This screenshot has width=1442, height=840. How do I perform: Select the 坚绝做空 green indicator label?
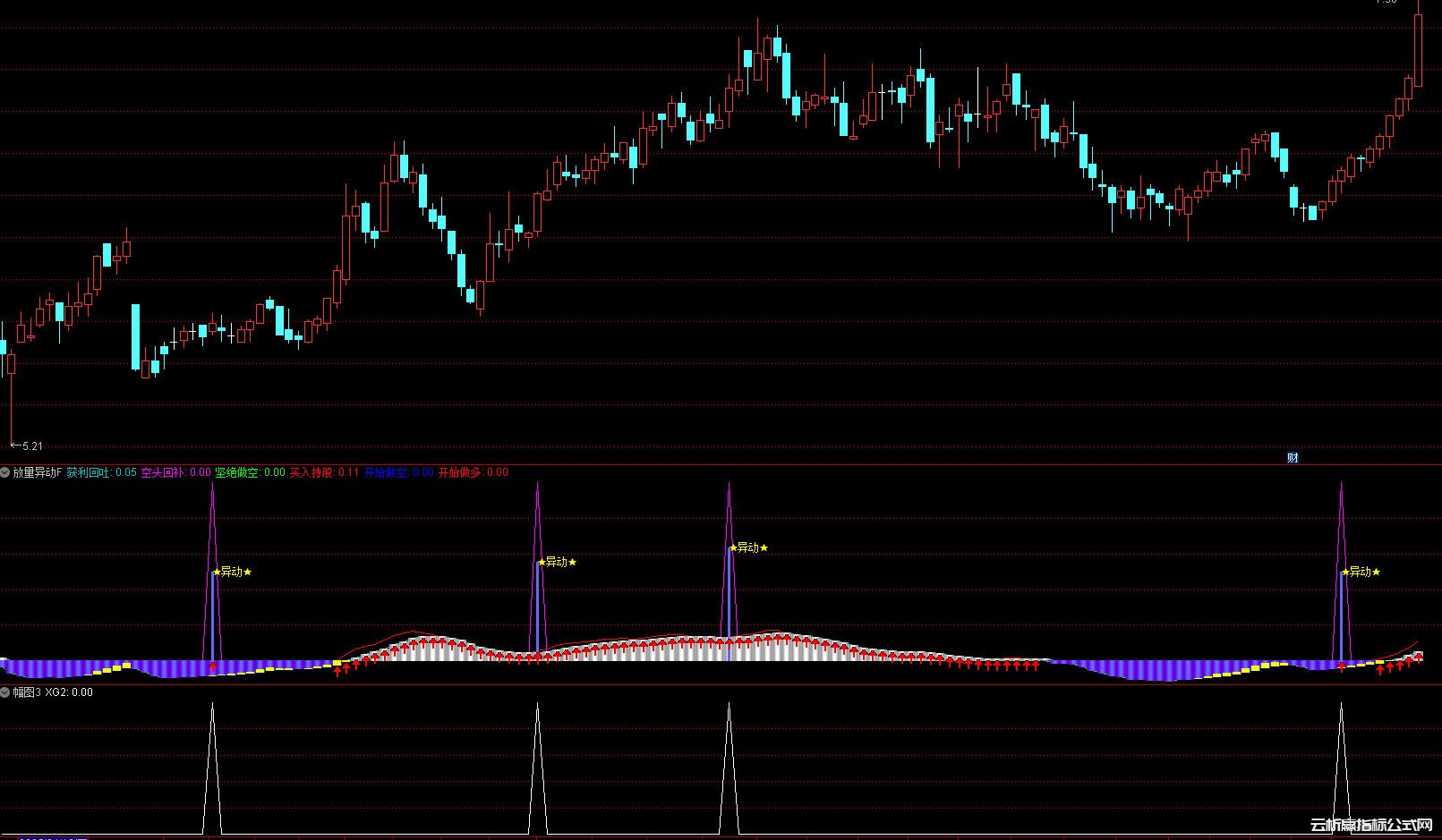coord(238,472)
